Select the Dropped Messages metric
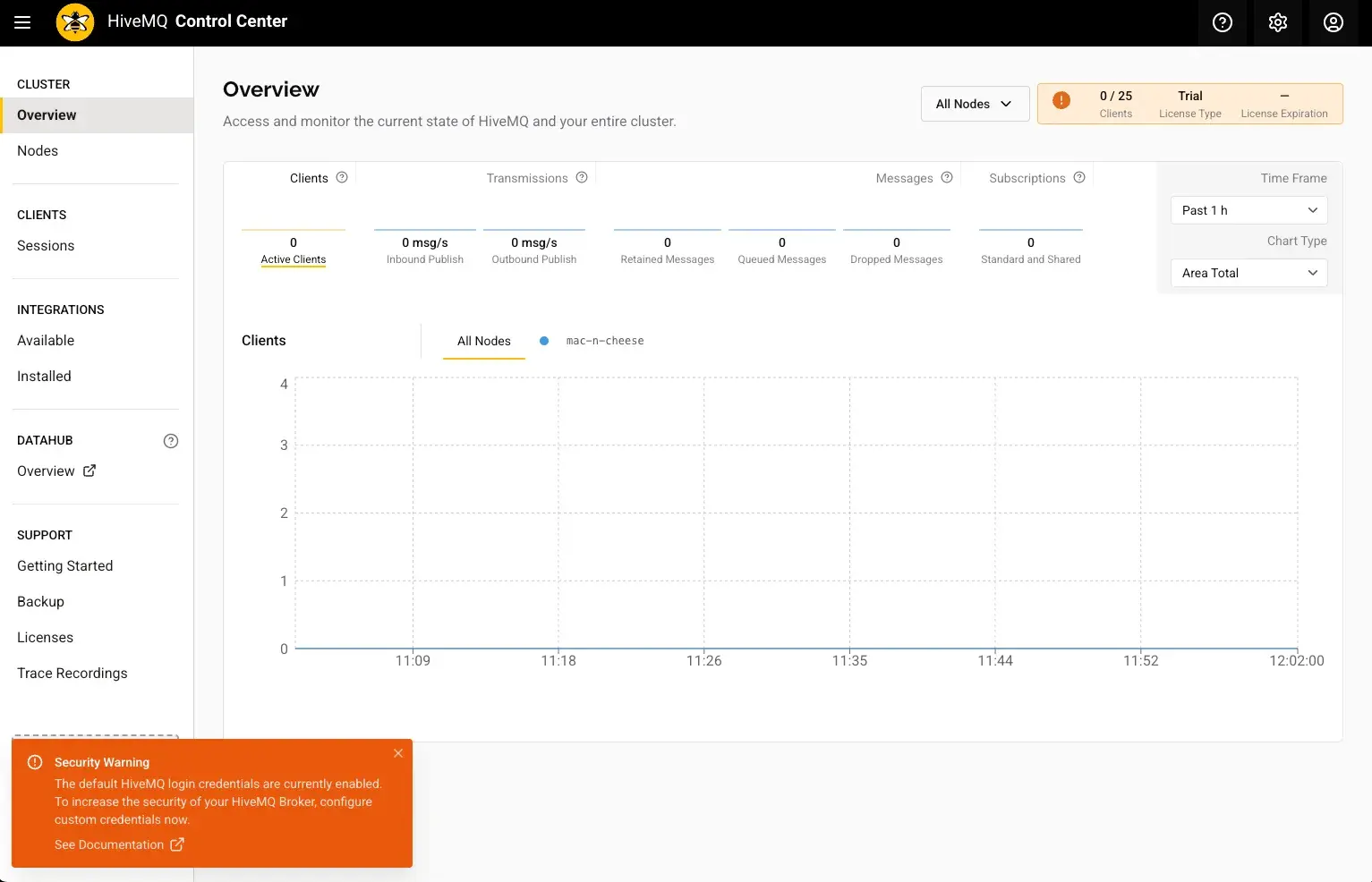Screen dimensions: 1372x882 point(897,250)
